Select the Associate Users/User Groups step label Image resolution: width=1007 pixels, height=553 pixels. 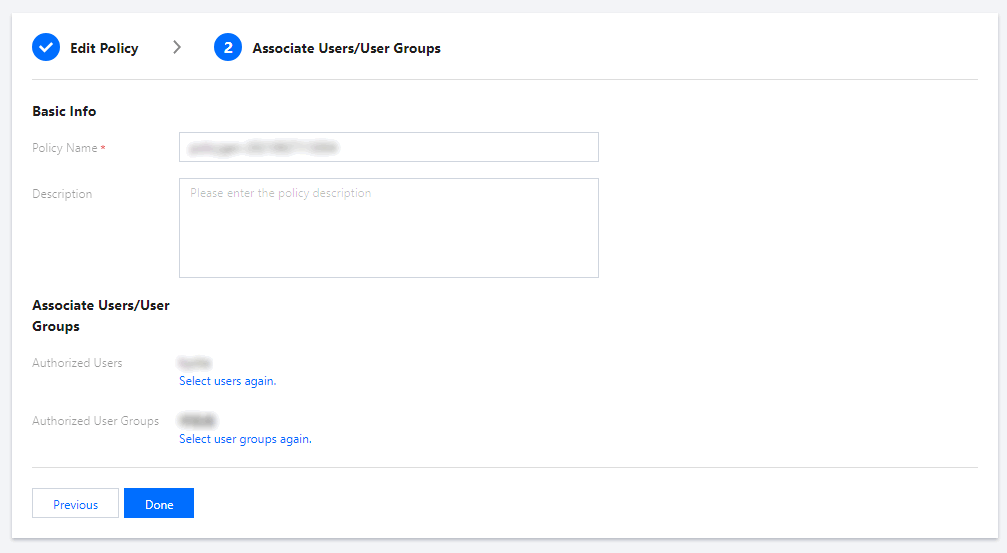click(x=346, y=48)
